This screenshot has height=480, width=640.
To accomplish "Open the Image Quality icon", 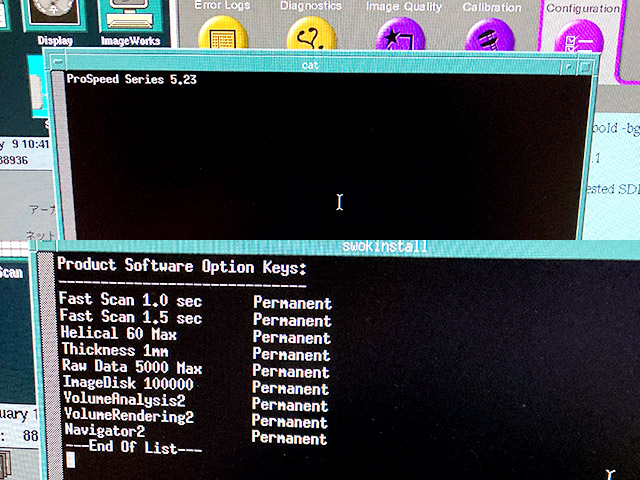I will click(400, 35).
